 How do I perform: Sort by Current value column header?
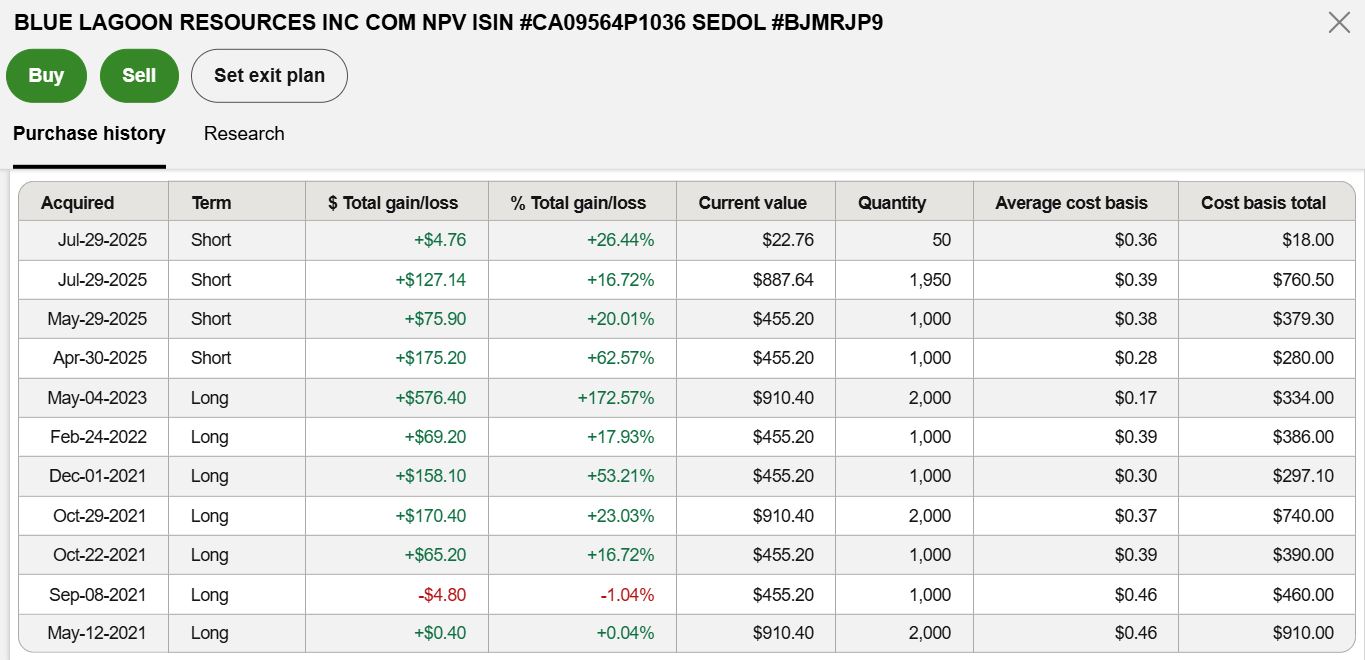click(752, 202)
